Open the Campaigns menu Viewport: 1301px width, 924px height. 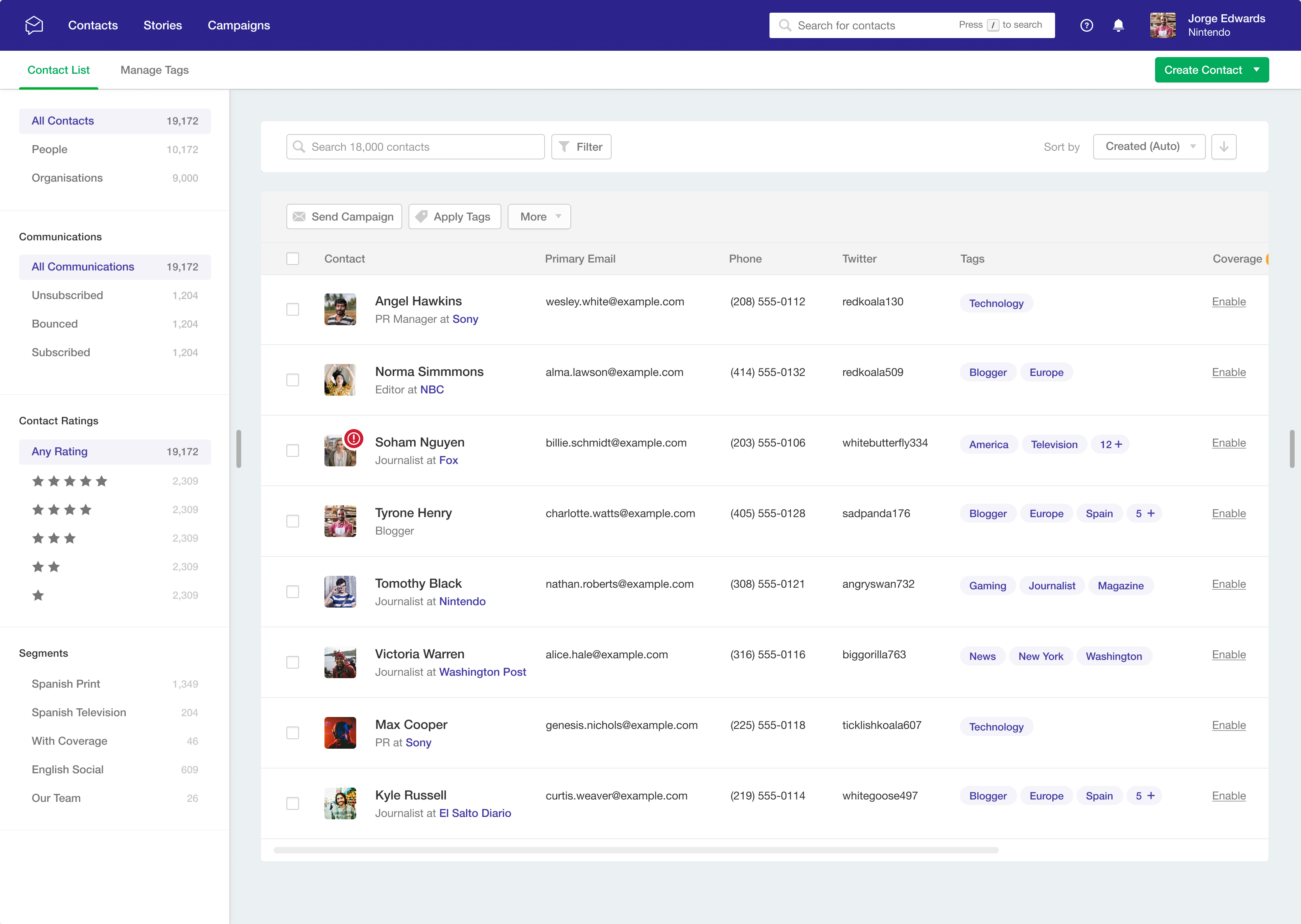238,25
